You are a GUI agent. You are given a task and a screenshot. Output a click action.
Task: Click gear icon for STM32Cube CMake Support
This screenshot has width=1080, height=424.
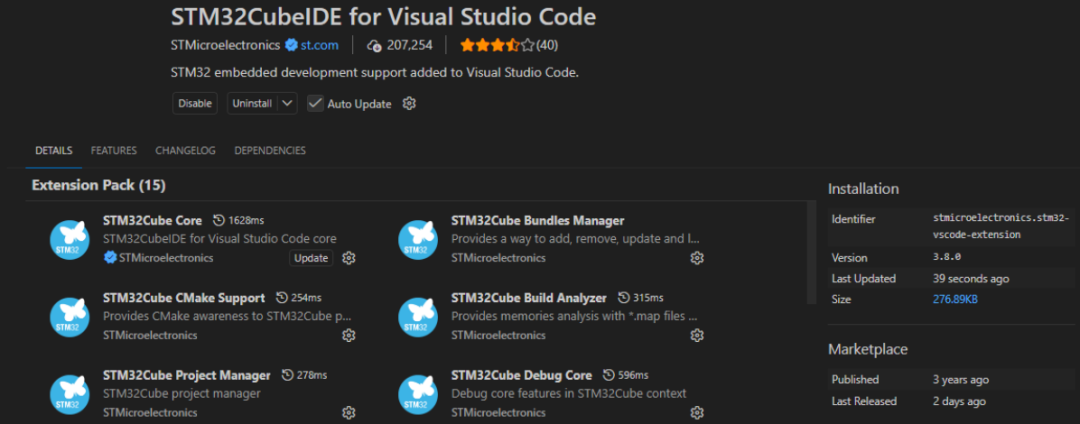[349, 335]
